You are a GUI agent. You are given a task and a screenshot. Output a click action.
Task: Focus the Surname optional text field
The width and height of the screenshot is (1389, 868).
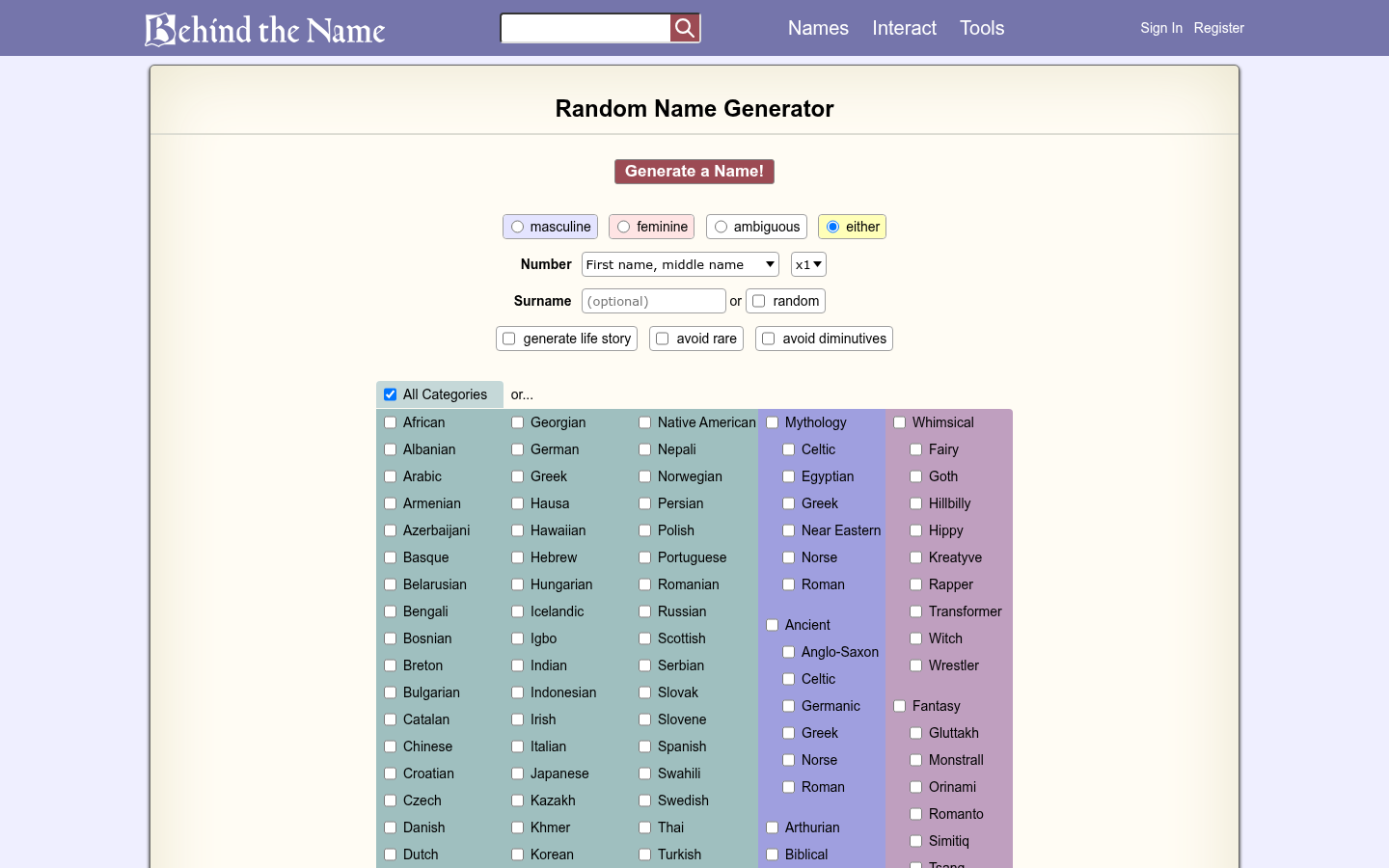(654, 301)
